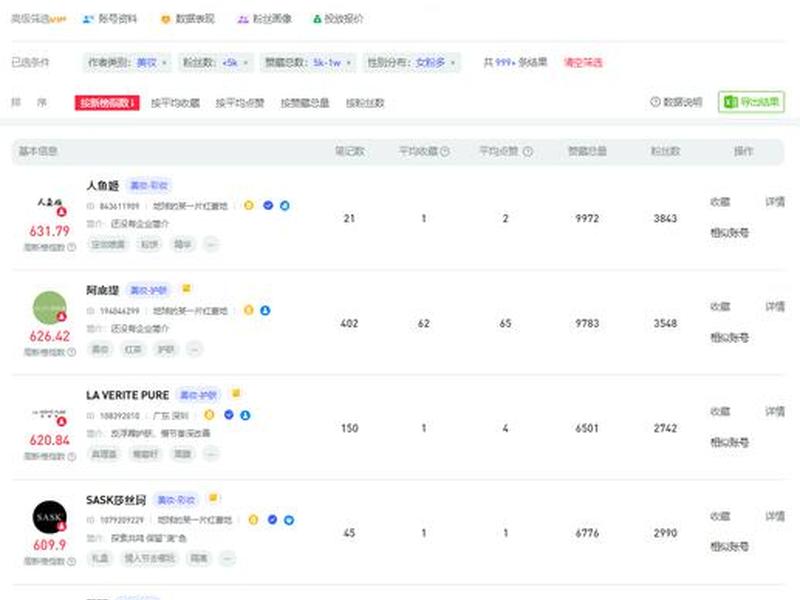Open the 账号资料 filter tab

(x=110, y=19)
